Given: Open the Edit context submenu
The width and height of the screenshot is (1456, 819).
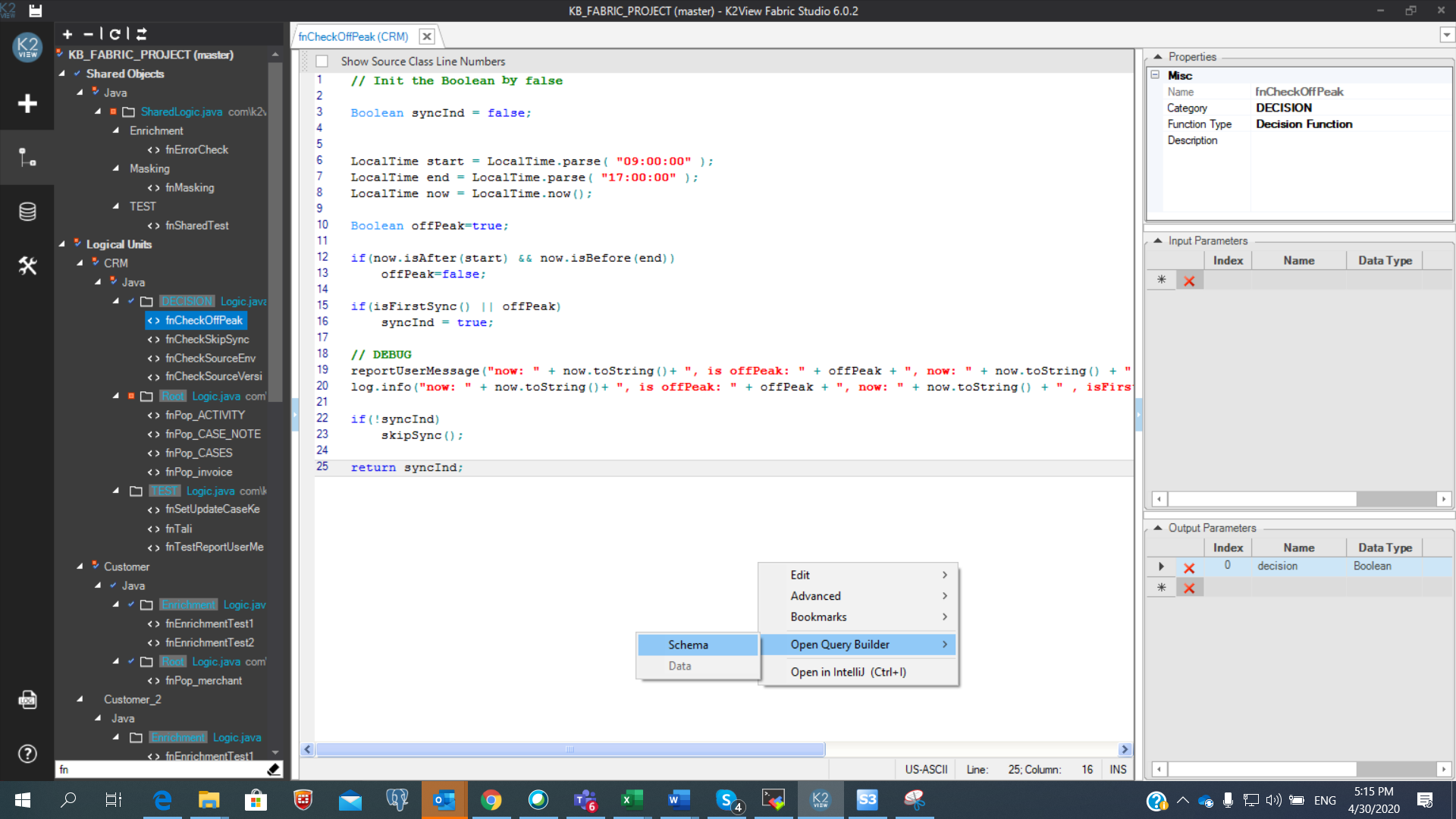Looking at the screenshot, I should [x=858, y=575].
